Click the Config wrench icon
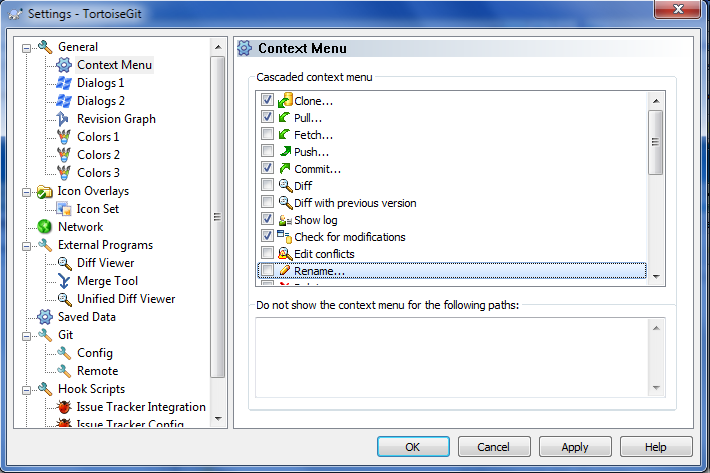The image size is (710, 473). point(64,353)
